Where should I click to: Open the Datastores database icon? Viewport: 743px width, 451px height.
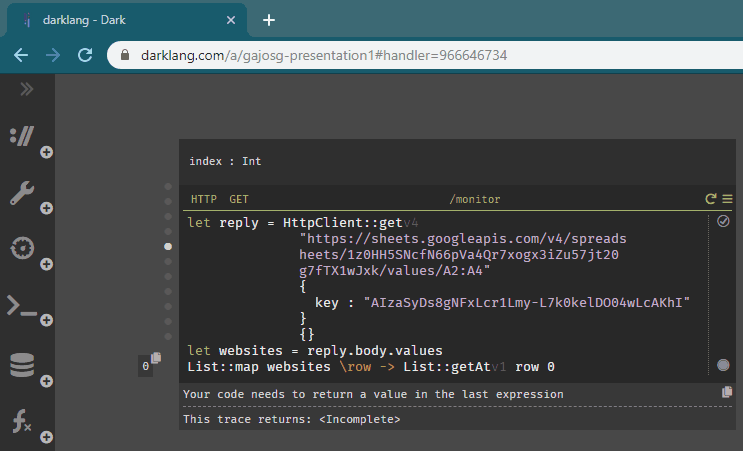point(22,365)
